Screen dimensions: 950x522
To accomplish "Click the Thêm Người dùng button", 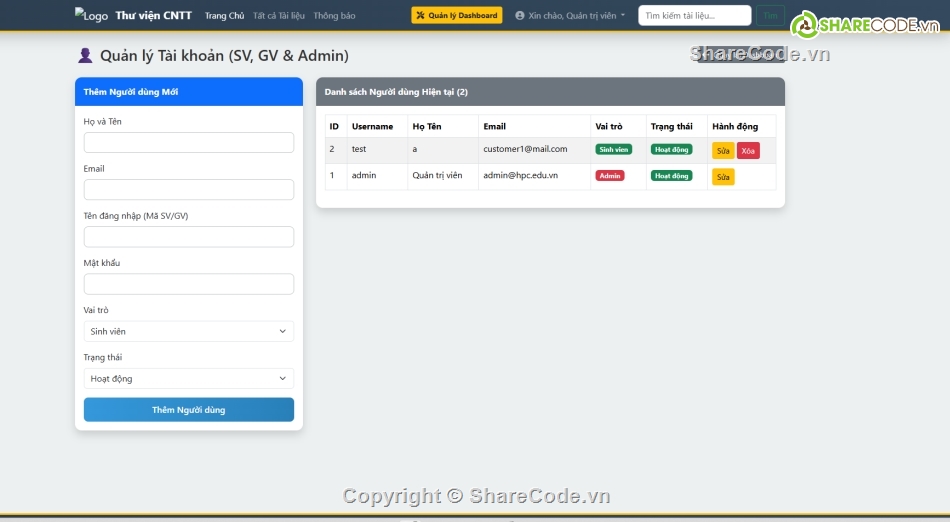I will click(x=189, y=410).
